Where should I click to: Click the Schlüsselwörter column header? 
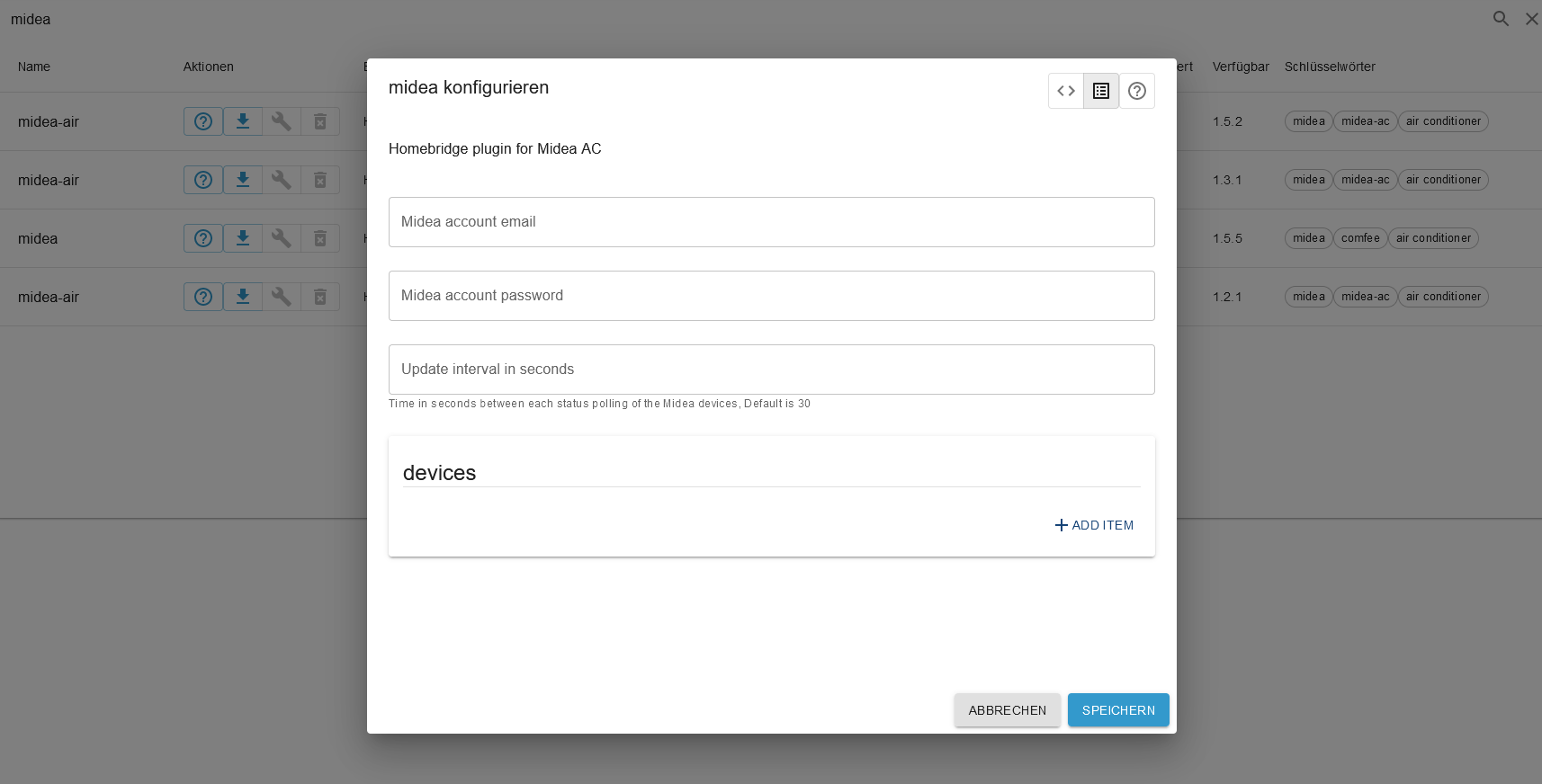(x=1330, y=67)
